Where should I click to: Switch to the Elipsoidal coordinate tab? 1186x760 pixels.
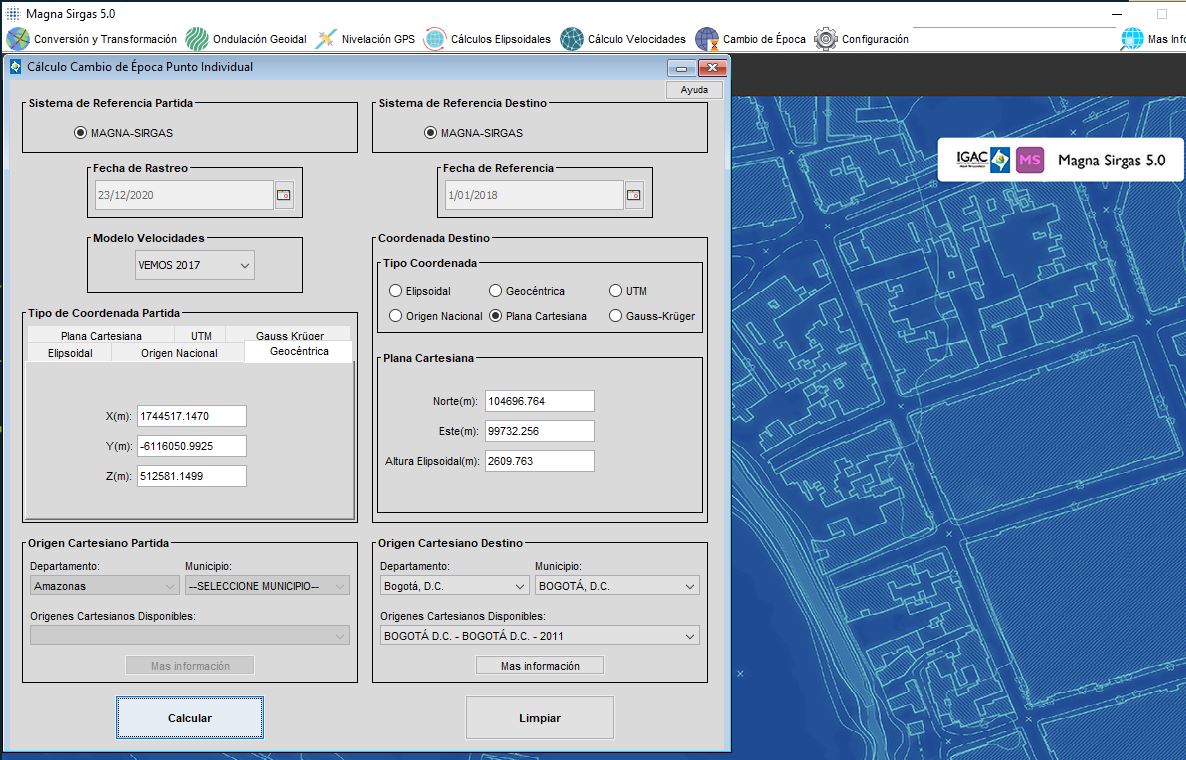click(70, 353)
